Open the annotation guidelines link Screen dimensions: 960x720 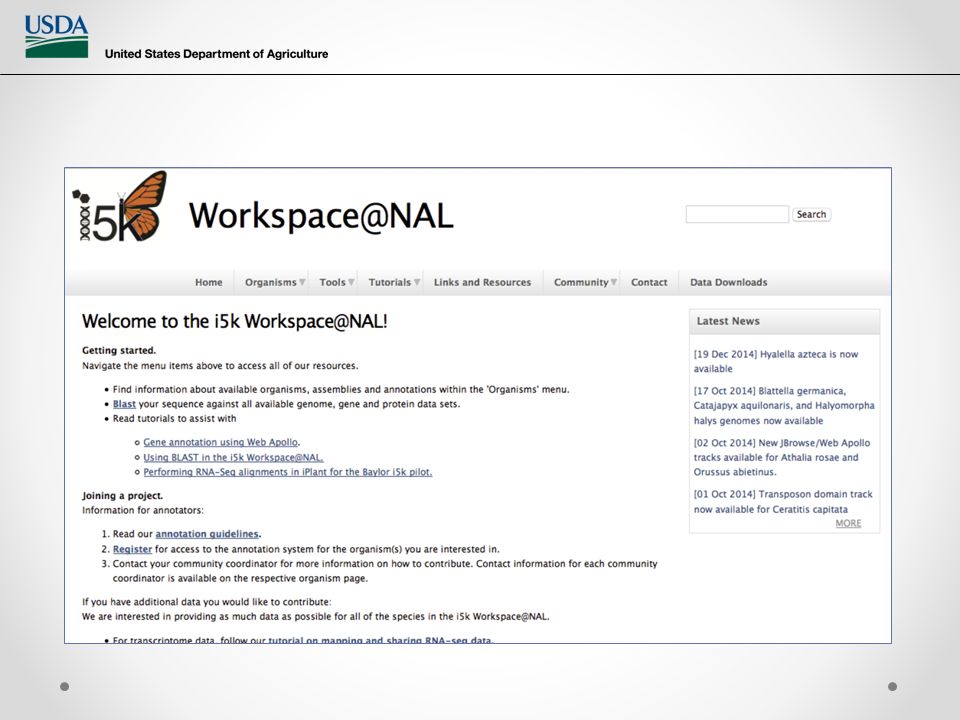(207, 534)
